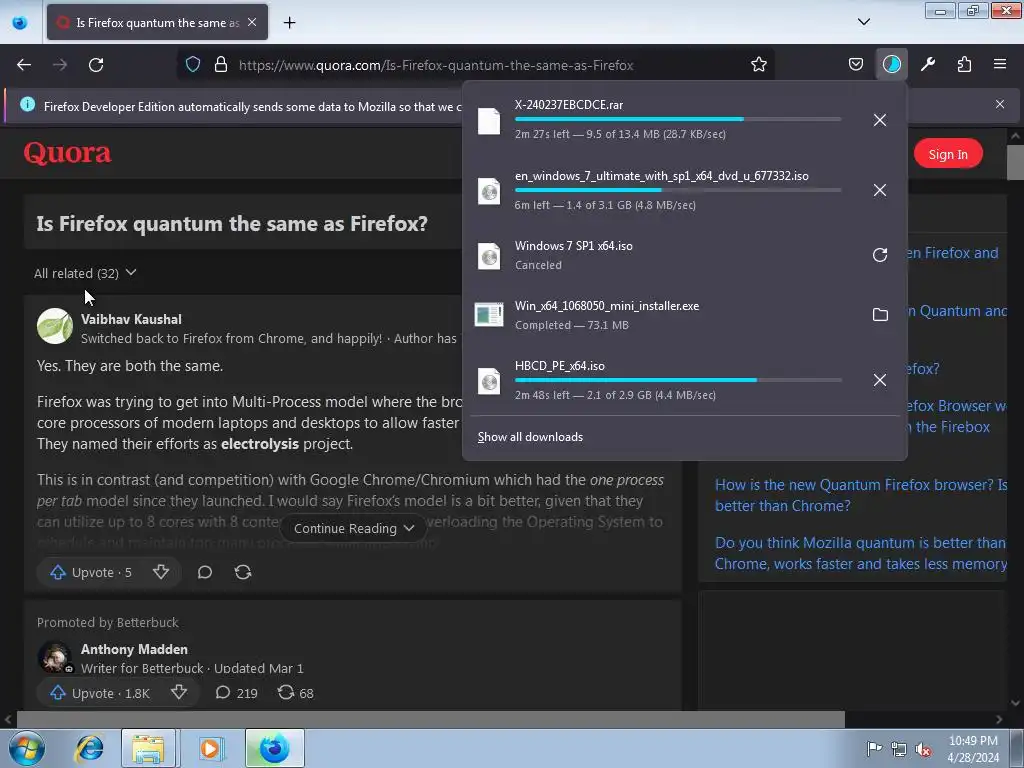
Task: Open a new browser tab
Action: tap(289, 23)
